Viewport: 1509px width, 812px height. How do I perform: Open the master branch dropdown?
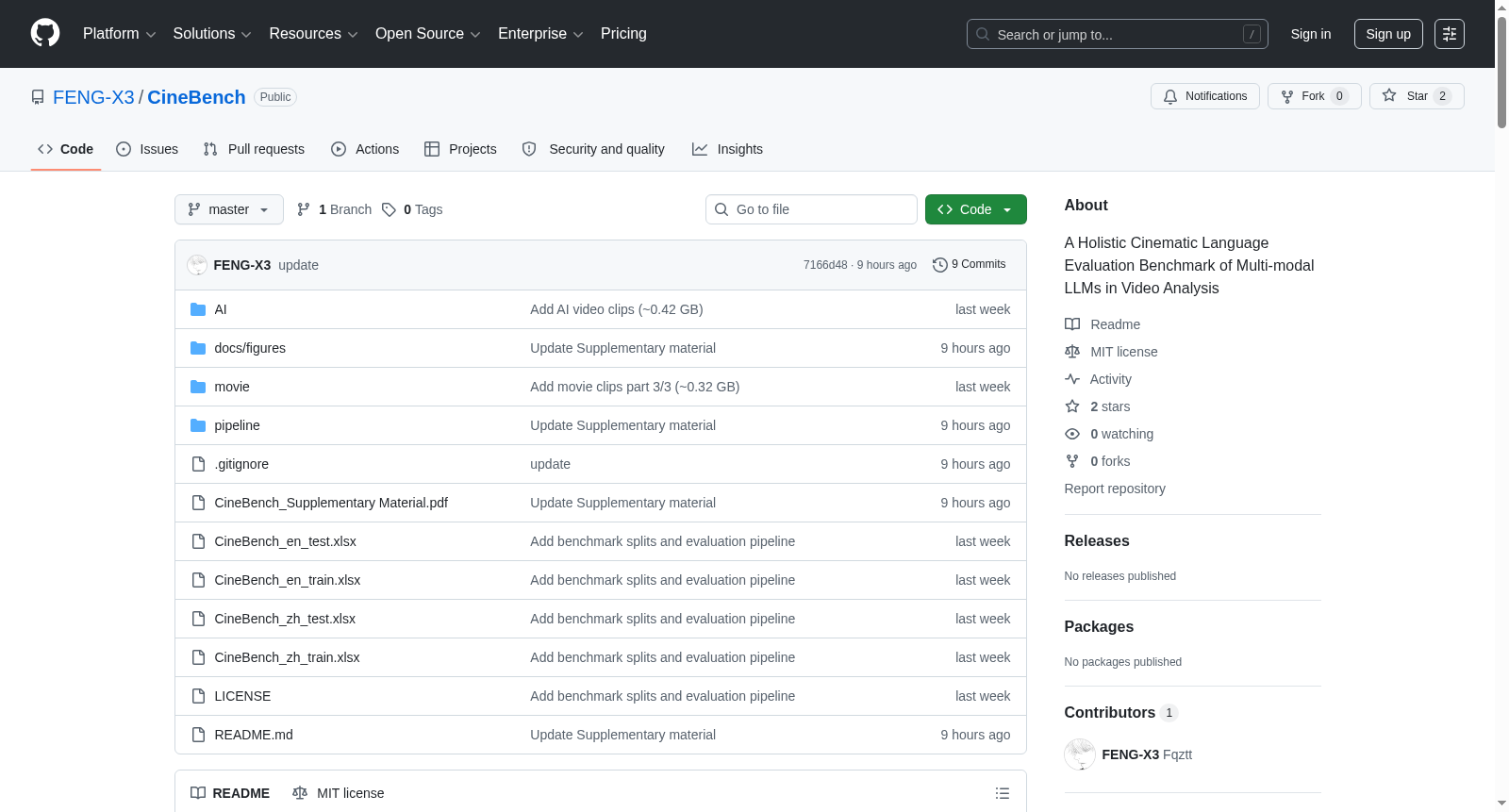[229, 209]
